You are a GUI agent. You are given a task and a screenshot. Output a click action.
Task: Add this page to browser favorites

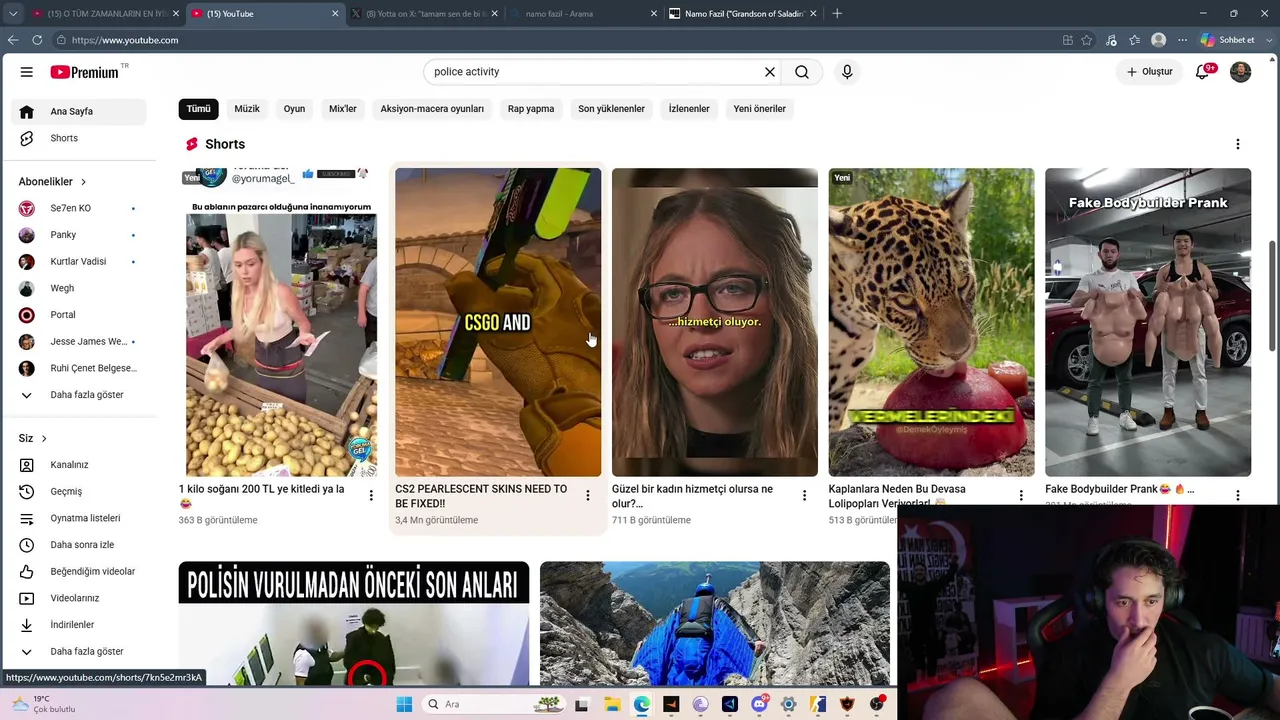(1087, 40)
